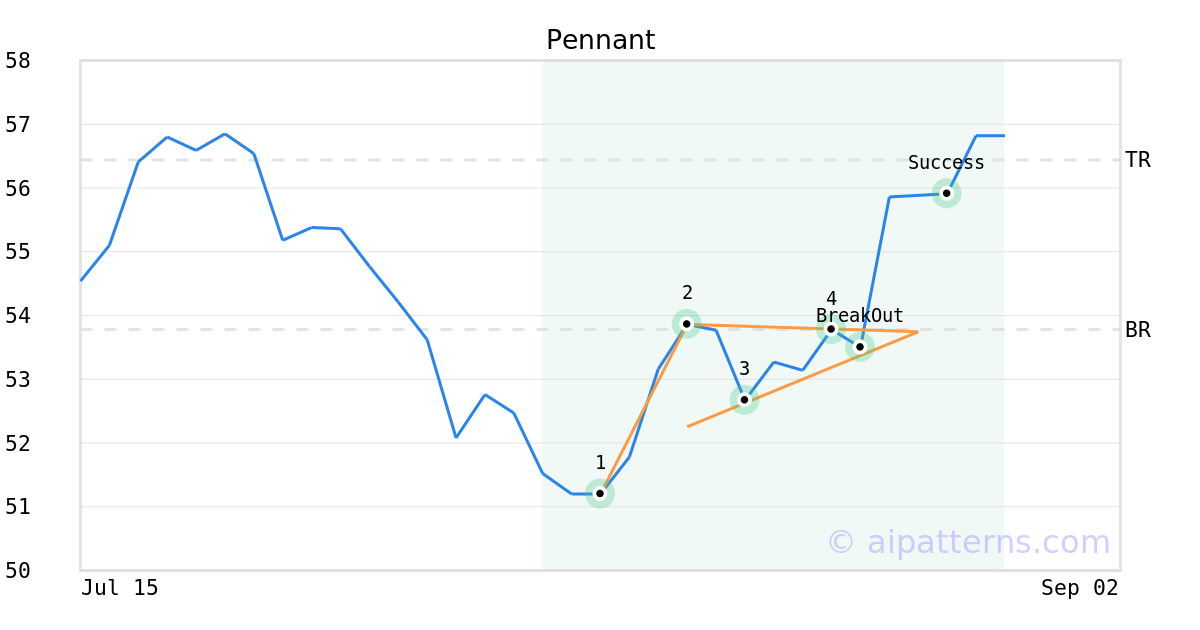Click the 54 price axis label
This screenshot has width=1200, height=630.
click(18, 316)
